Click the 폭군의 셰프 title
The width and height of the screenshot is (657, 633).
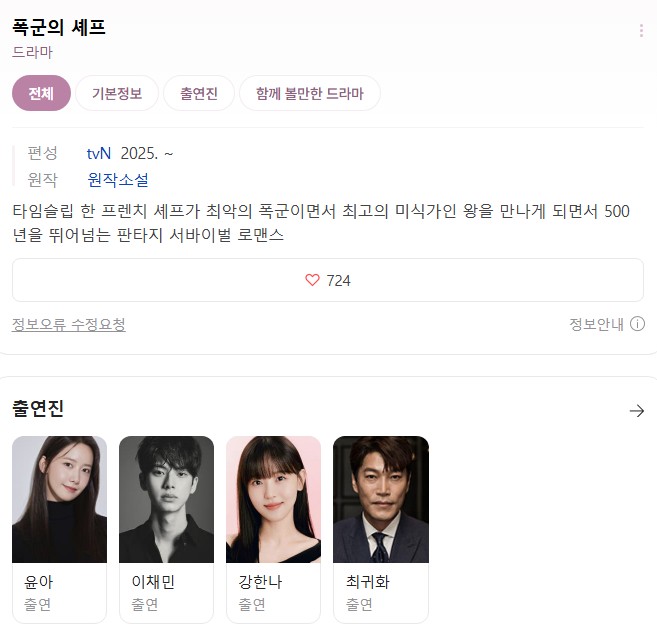[x=59, y=28]
